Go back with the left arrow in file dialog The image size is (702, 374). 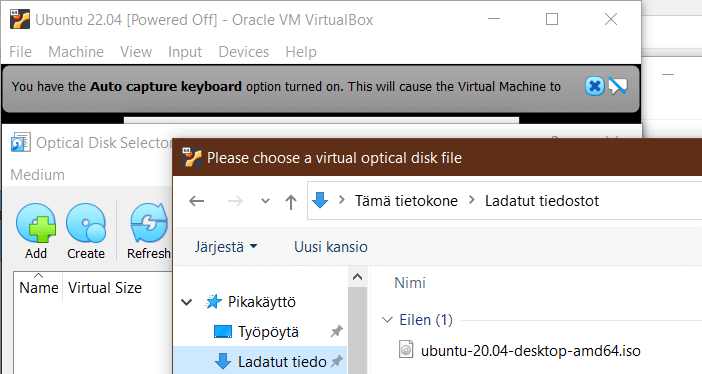click(197, 201)
